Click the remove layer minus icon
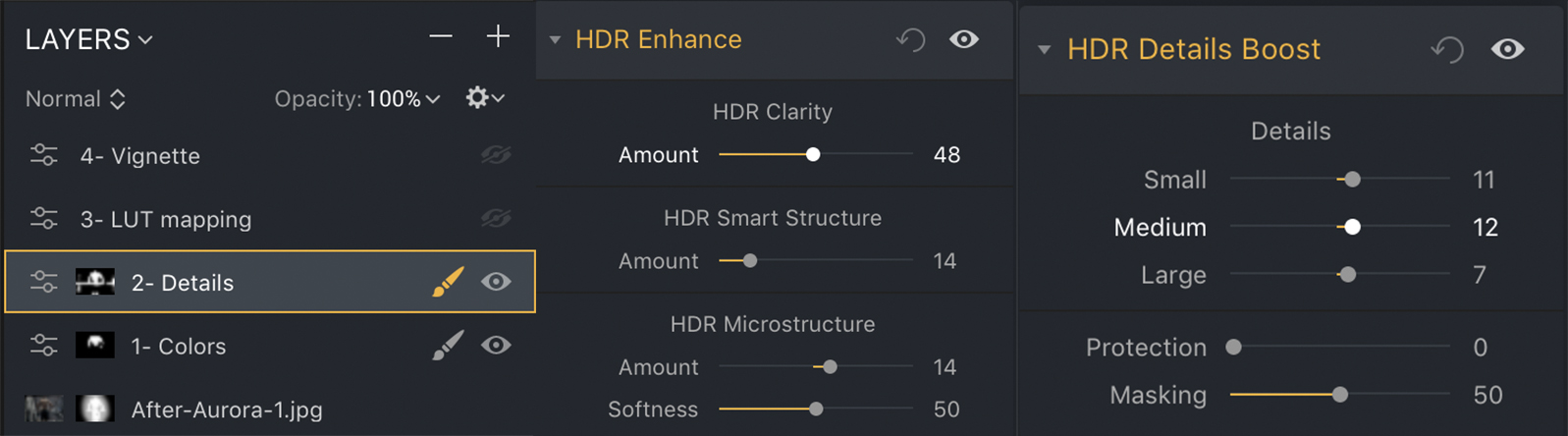Image resolution: width=1568 pixels, height=436 pixels. click(441, 37)
